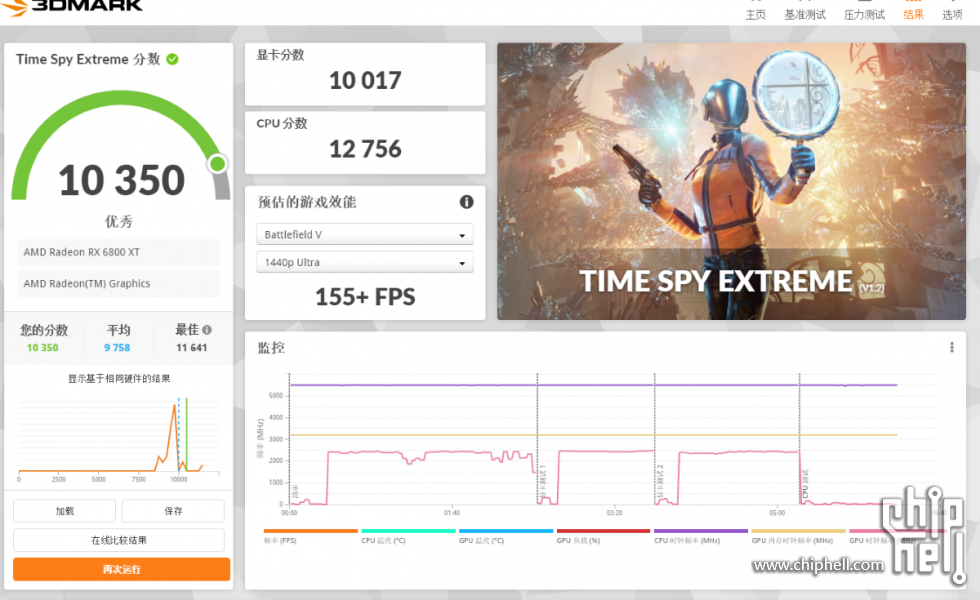Open the Battlefield V game dropdown

[364, 234]
